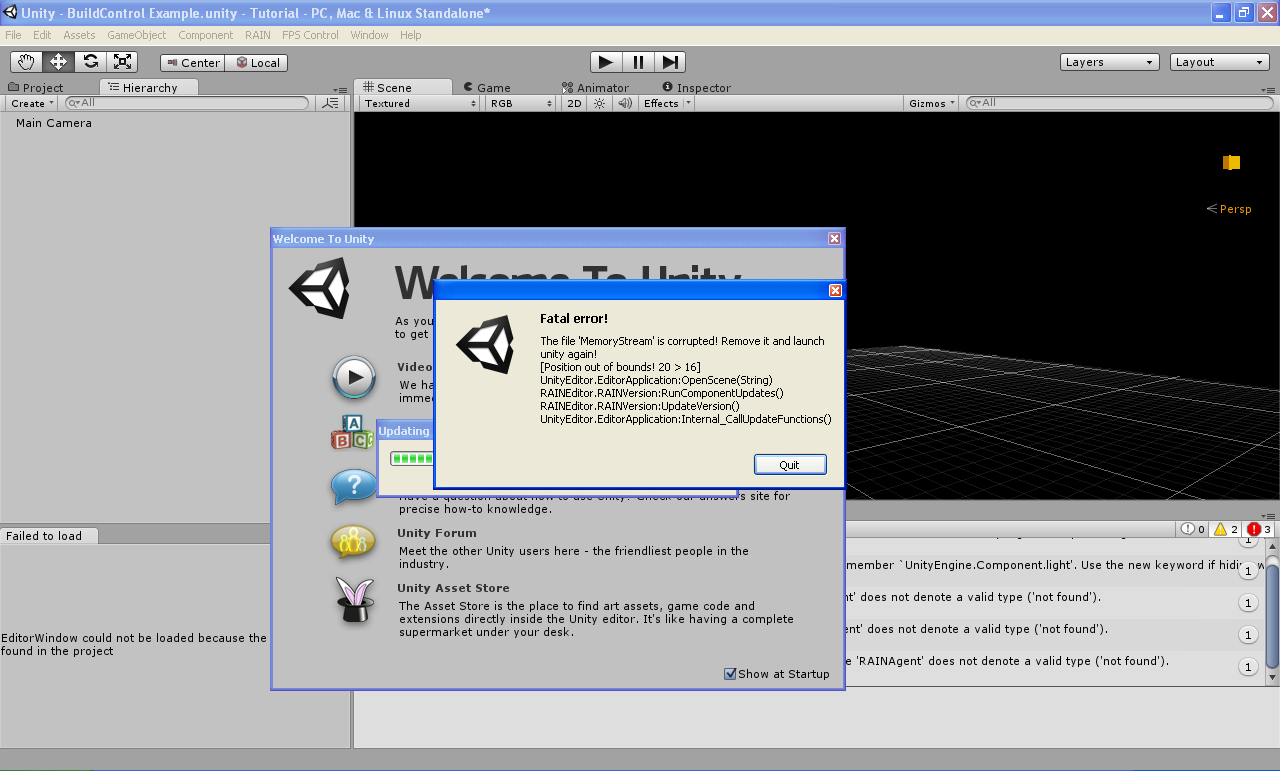Open the Layout dropdown
The width and height of the screenshot is (1280, 771).
(x=1220, y=62)
